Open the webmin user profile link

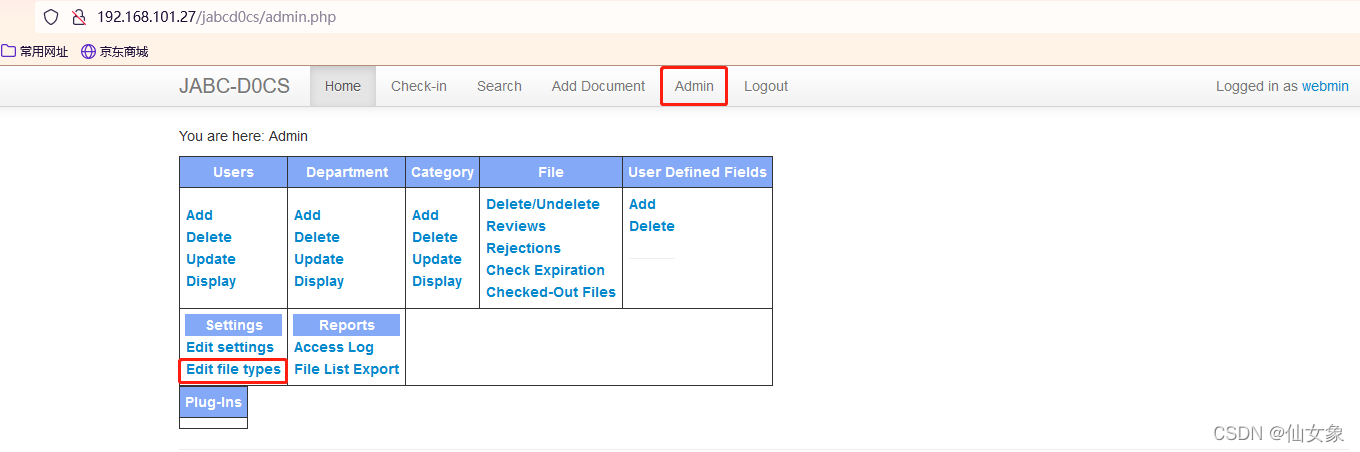click(1325, 86)
